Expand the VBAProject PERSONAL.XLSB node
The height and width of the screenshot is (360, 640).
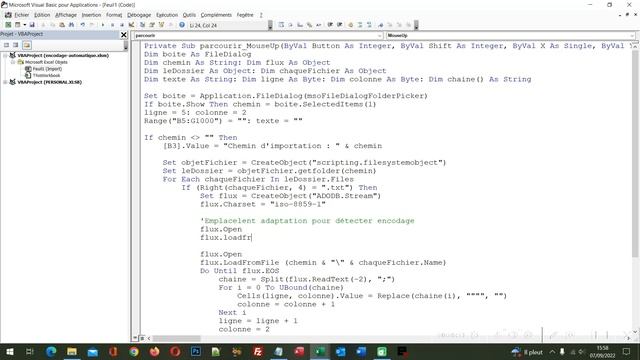pyautogui.click(x=5, y=82)
